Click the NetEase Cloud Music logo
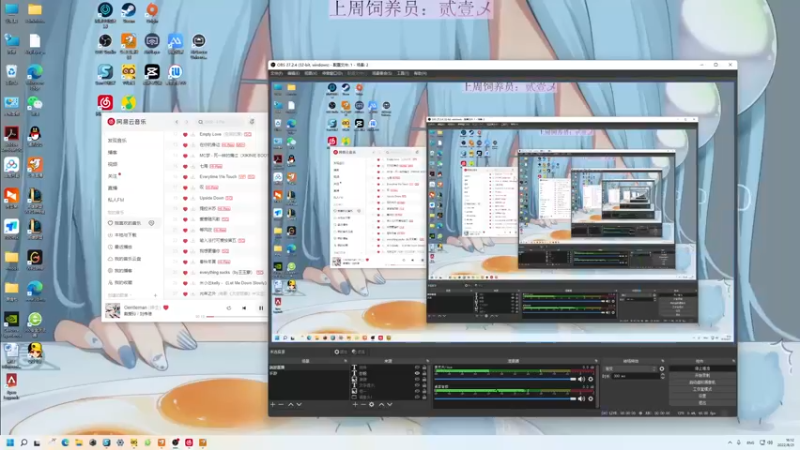Screen dimensions: 800x450 (x=127, y=122)
